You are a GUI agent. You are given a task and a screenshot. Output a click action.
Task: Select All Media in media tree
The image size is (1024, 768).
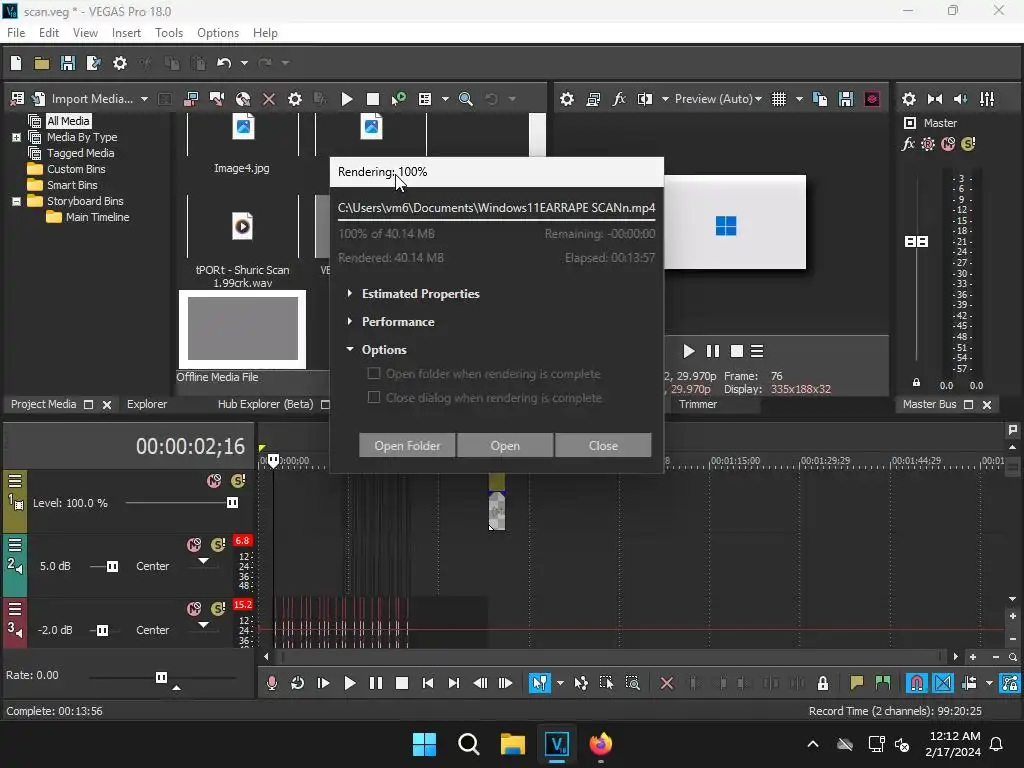point(68,121)
